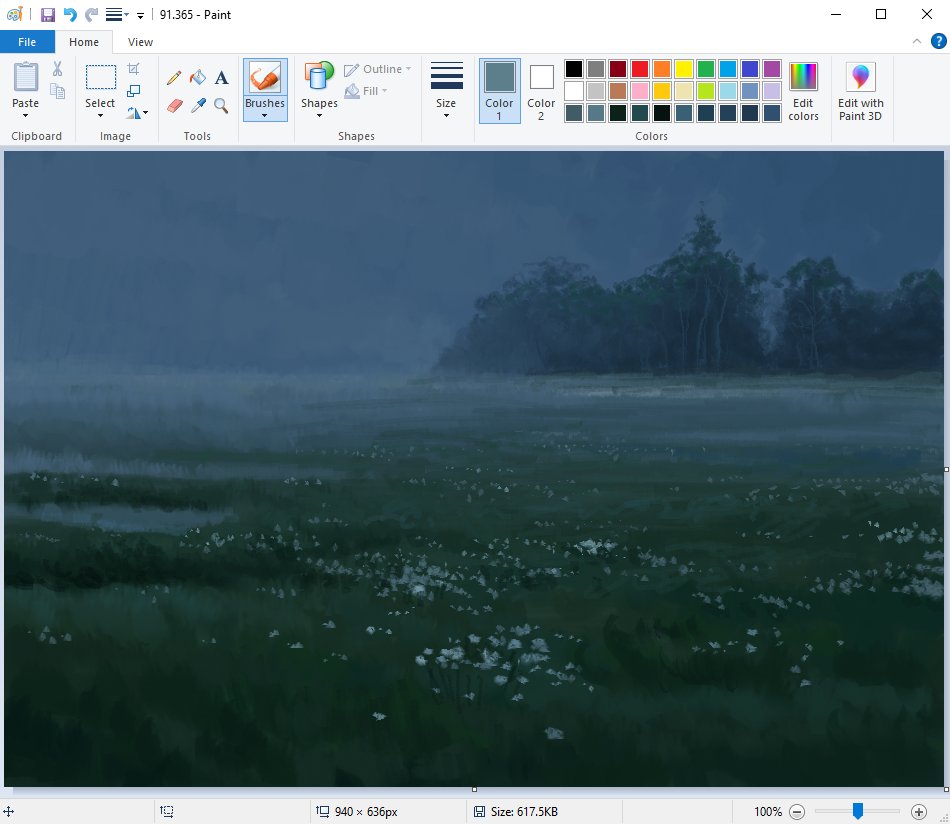Viewport: 951px width, 825px height.
Task: Click the Edit colors rainbow icon
Action: click(803, 76)
